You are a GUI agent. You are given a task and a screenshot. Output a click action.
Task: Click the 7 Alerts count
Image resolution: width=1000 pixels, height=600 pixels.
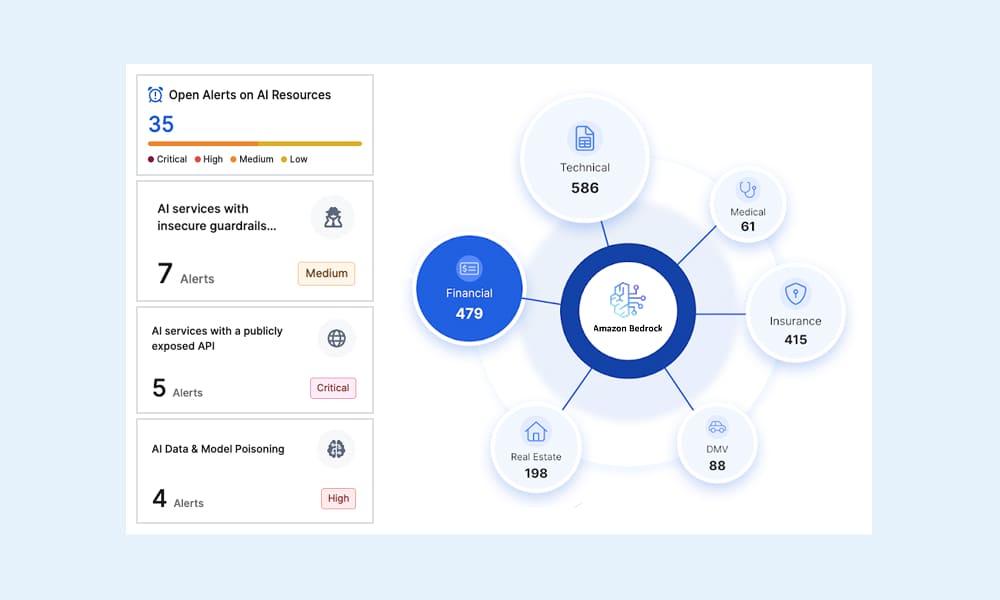click(x=186, y=274)
